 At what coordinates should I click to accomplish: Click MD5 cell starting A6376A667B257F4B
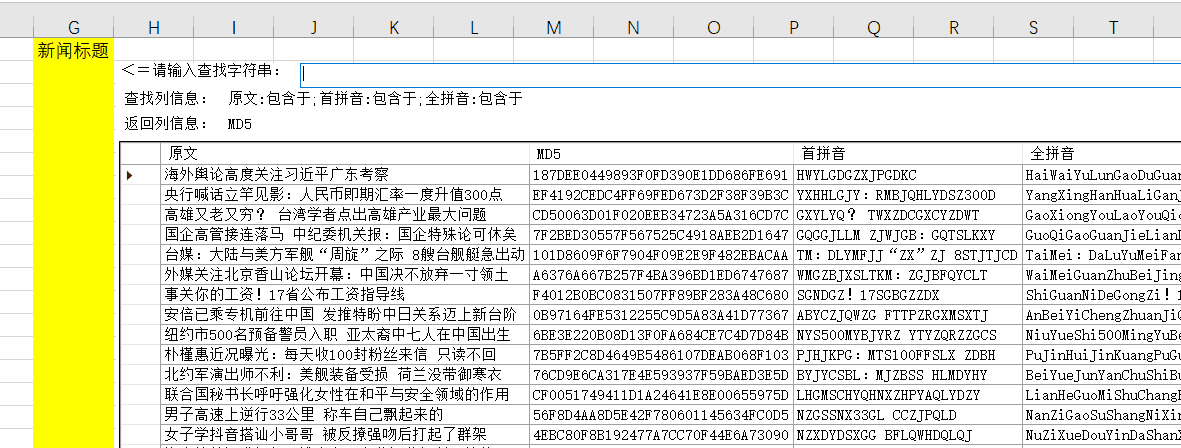tap(661, 274)
